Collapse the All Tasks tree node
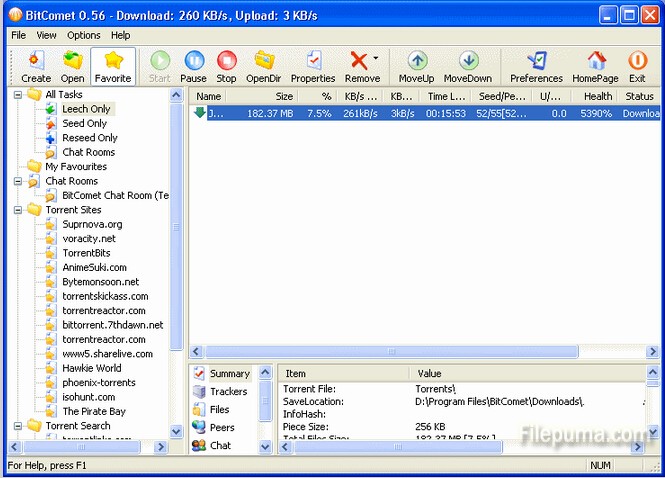The image size is (665, 478). [18, 95]
